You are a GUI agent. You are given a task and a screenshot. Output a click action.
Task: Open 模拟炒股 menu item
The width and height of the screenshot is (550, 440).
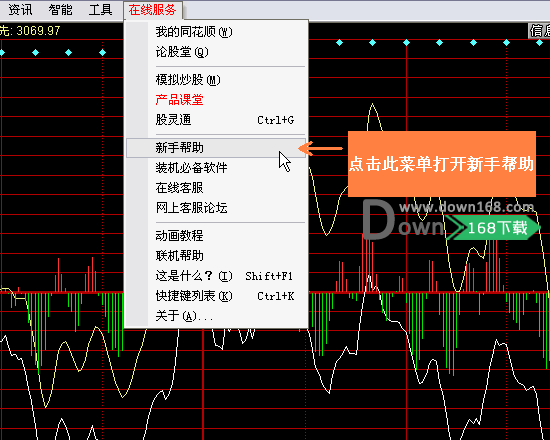pyautogui.click(x=216, y=80)
